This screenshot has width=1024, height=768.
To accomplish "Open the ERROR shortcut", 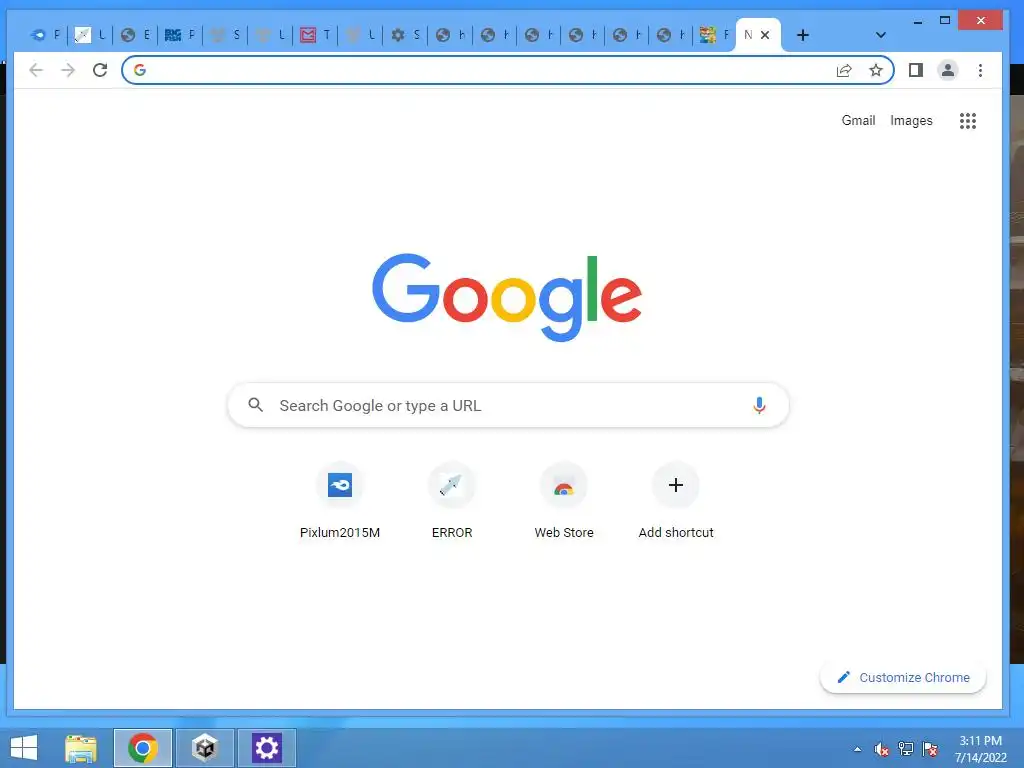I will pyautogui.click(x=452, y=501).
